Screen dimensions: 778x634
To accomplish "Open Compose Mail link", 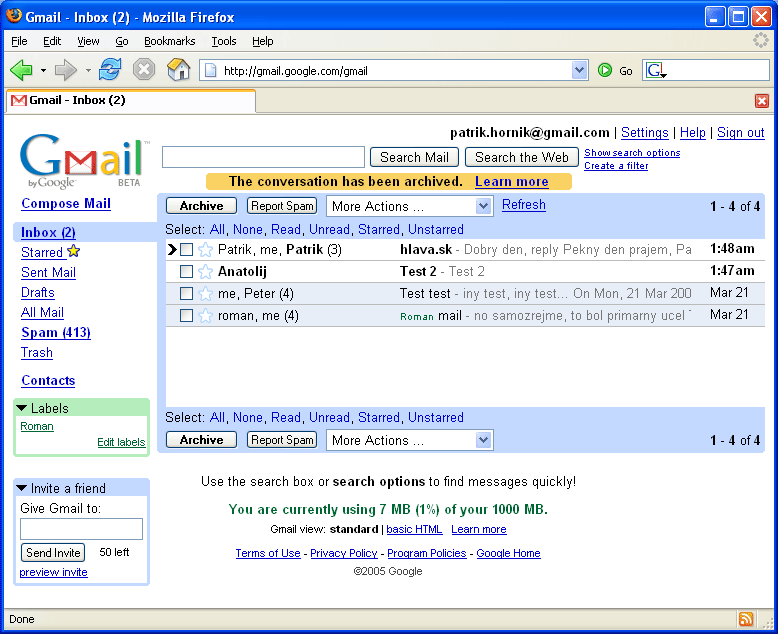I will [x=66, y=203].
